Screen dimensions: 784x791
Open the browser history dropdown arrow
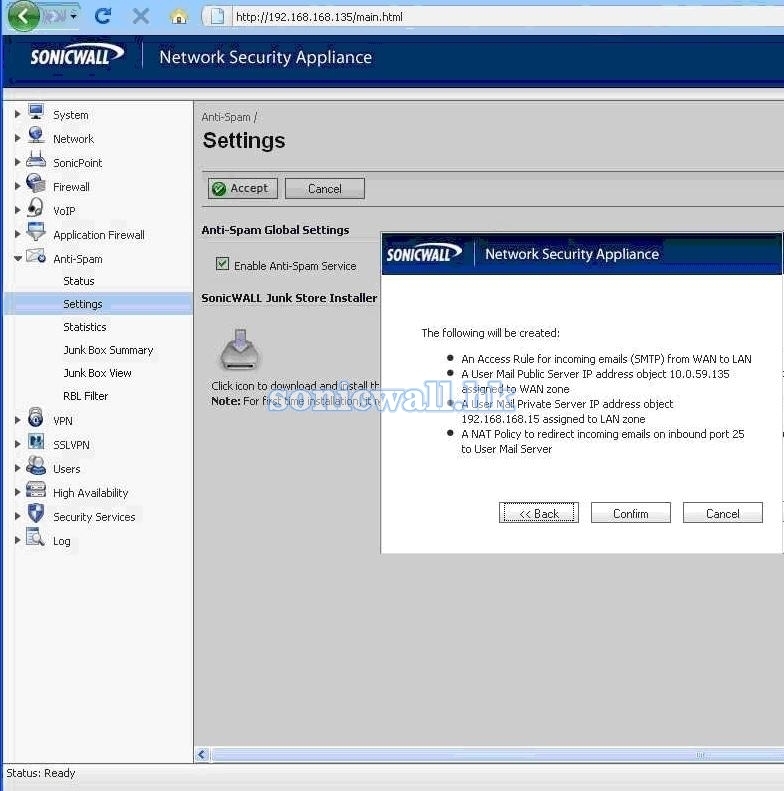pyautogui.click(x=74, y=16)
